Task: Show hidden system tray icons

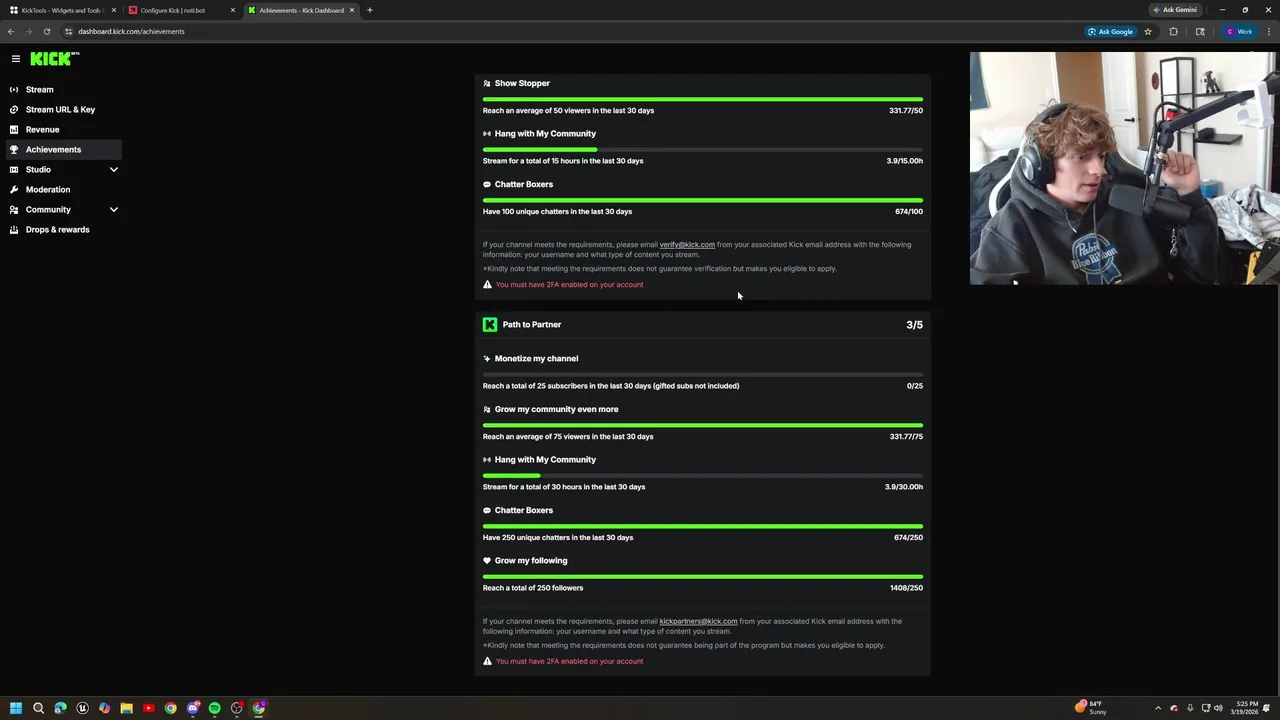Action: pyautogui.click(x=1158, y=708)
